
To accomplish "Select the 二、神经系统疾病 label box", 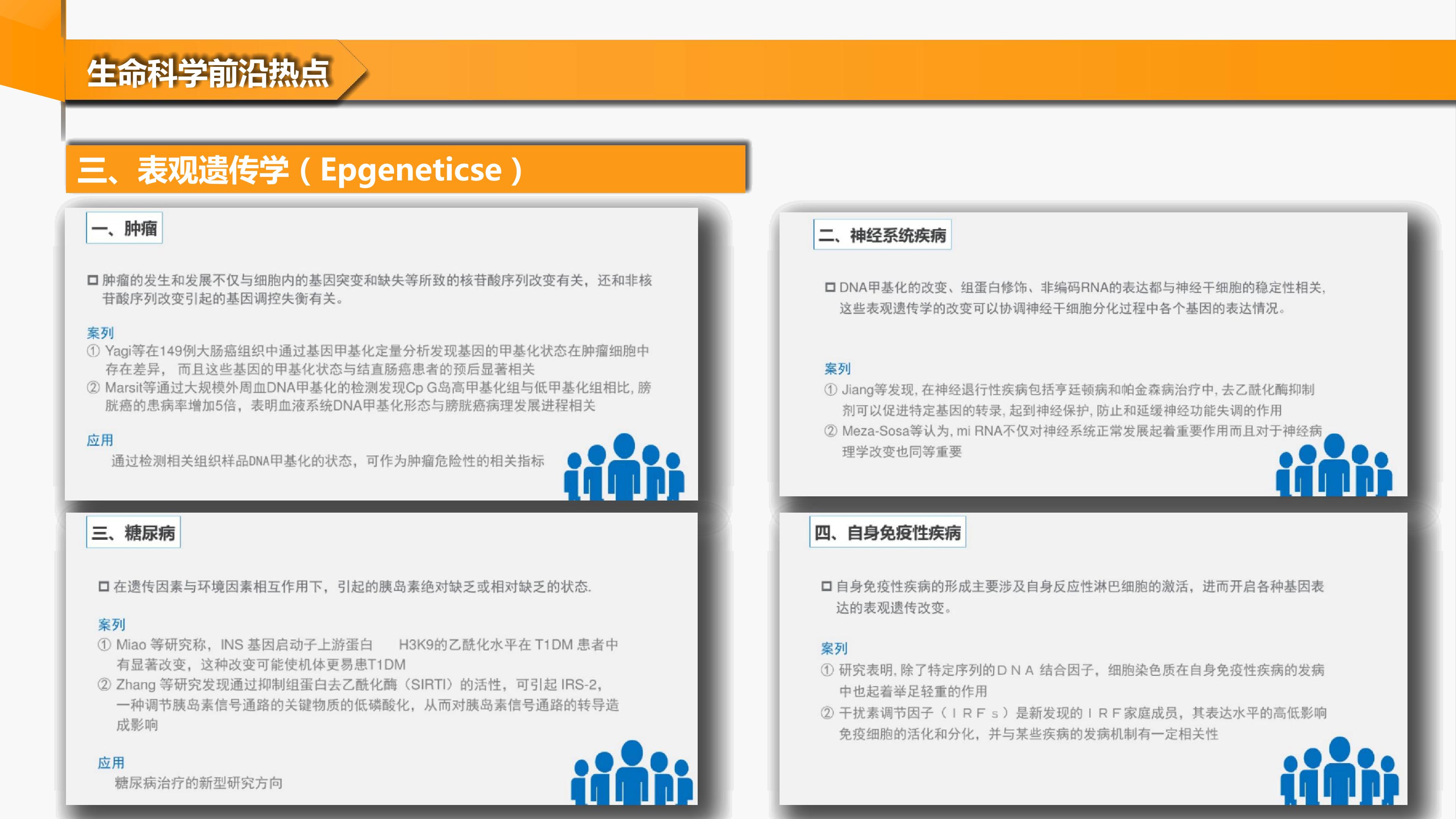I will (x=882, y=235).
